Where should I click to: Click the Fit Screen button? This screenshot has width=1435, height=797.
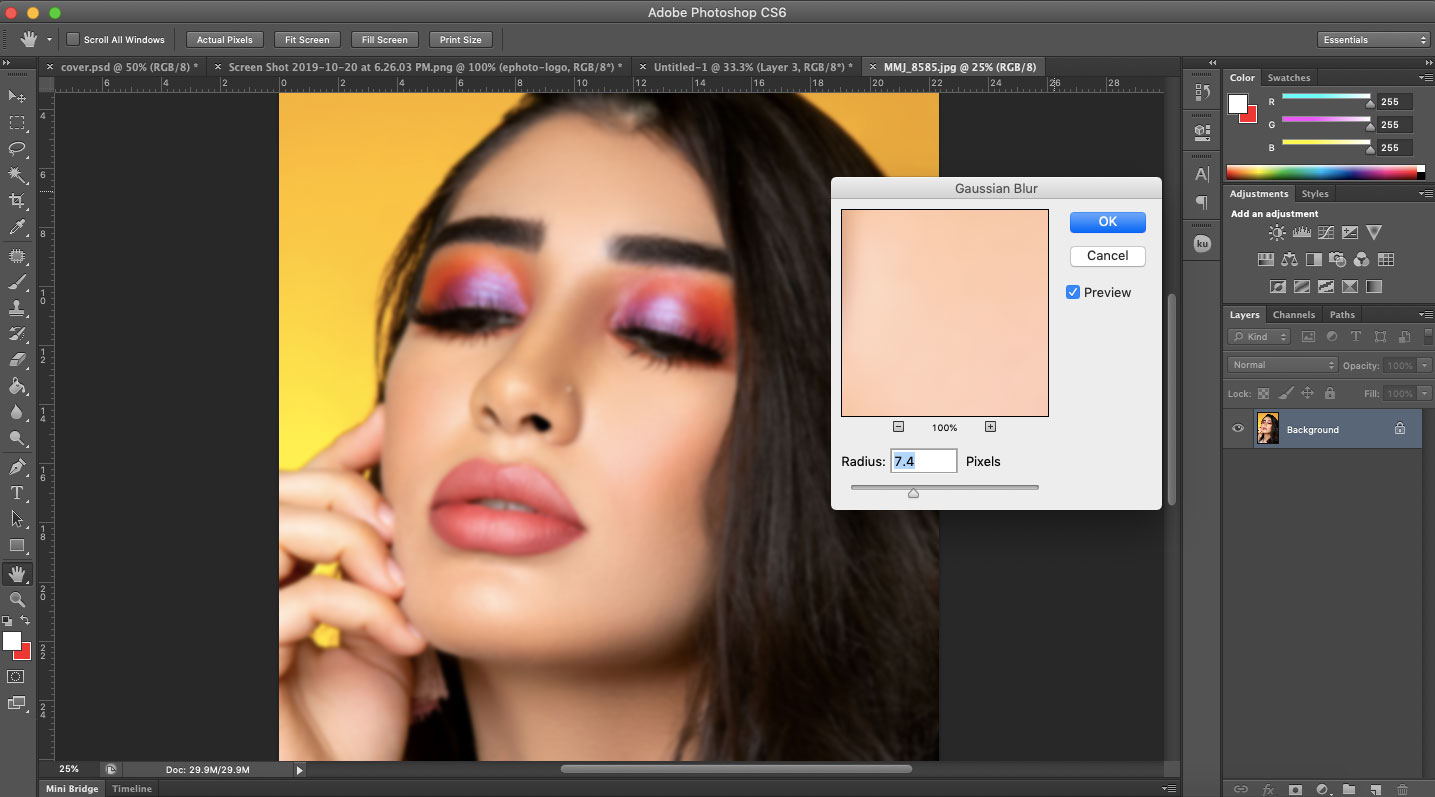(x=307, y=40)
